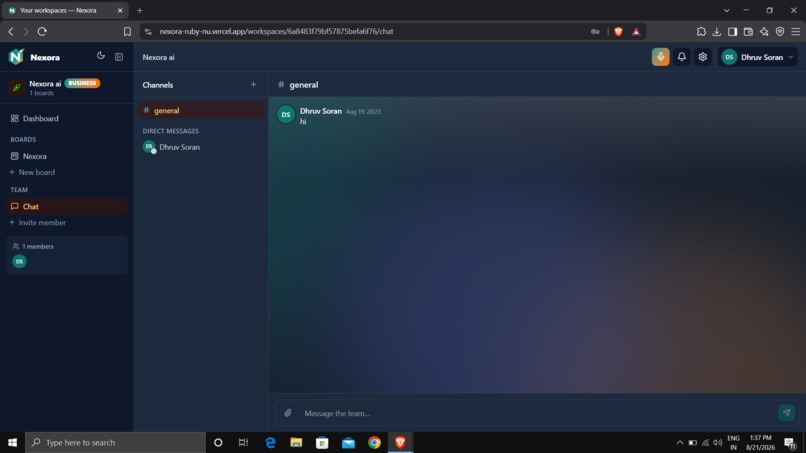Viewport: 806px width, 453px height.
Task: Open the browser hamburger menu
Action: coord(796,31)
